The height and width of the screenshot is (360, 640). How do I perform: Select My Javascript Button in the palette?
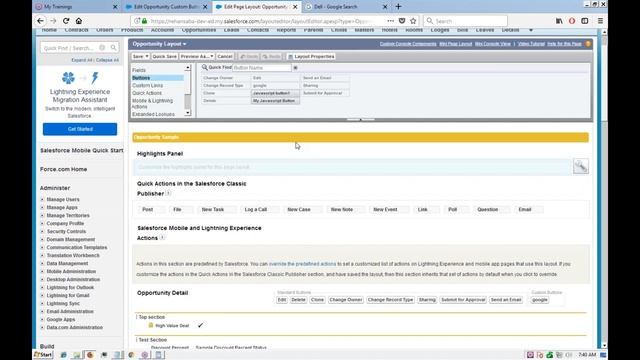point(275,101)
